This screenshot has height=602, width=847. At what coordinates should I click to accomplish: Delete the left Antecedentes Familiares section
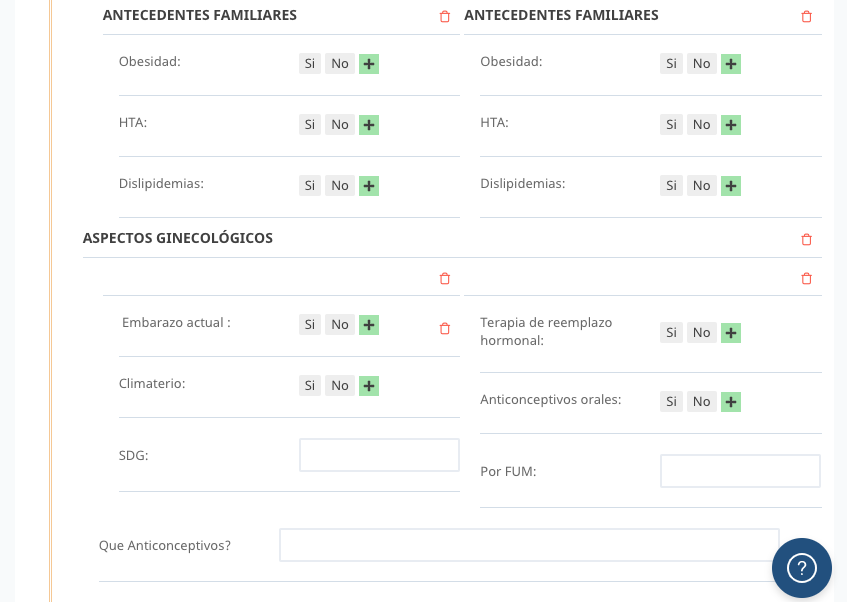point(445,16)
